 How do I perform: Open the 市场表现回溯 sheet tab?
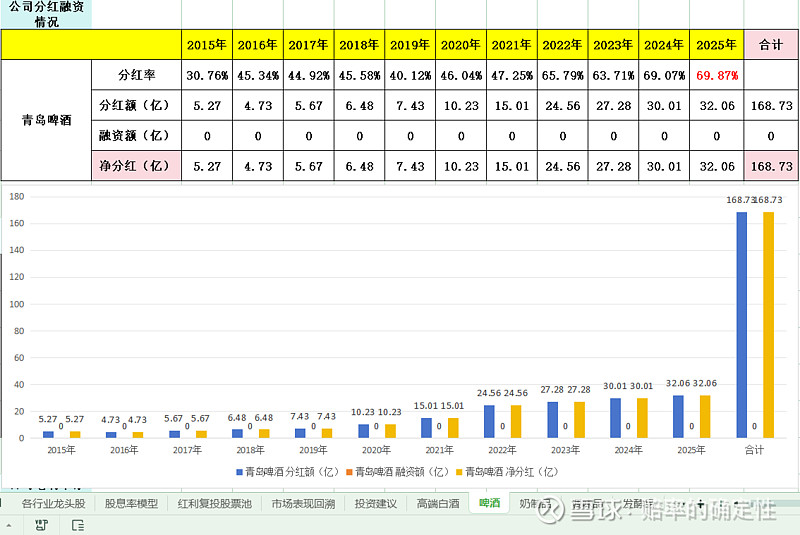click(303, 504)
